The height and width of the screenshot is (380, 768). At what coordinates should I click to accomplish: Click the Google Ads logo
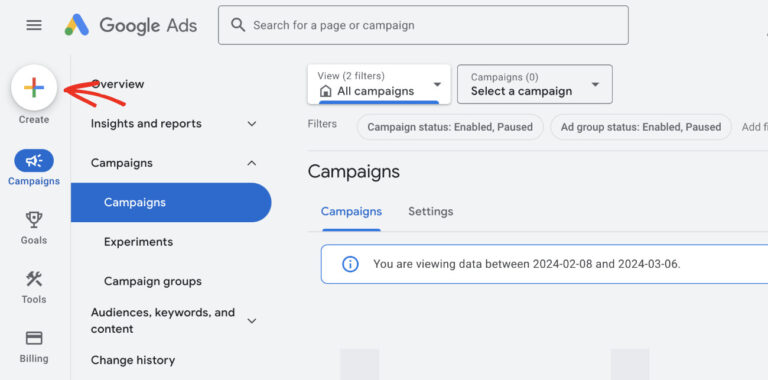click(x=131, y=25)
